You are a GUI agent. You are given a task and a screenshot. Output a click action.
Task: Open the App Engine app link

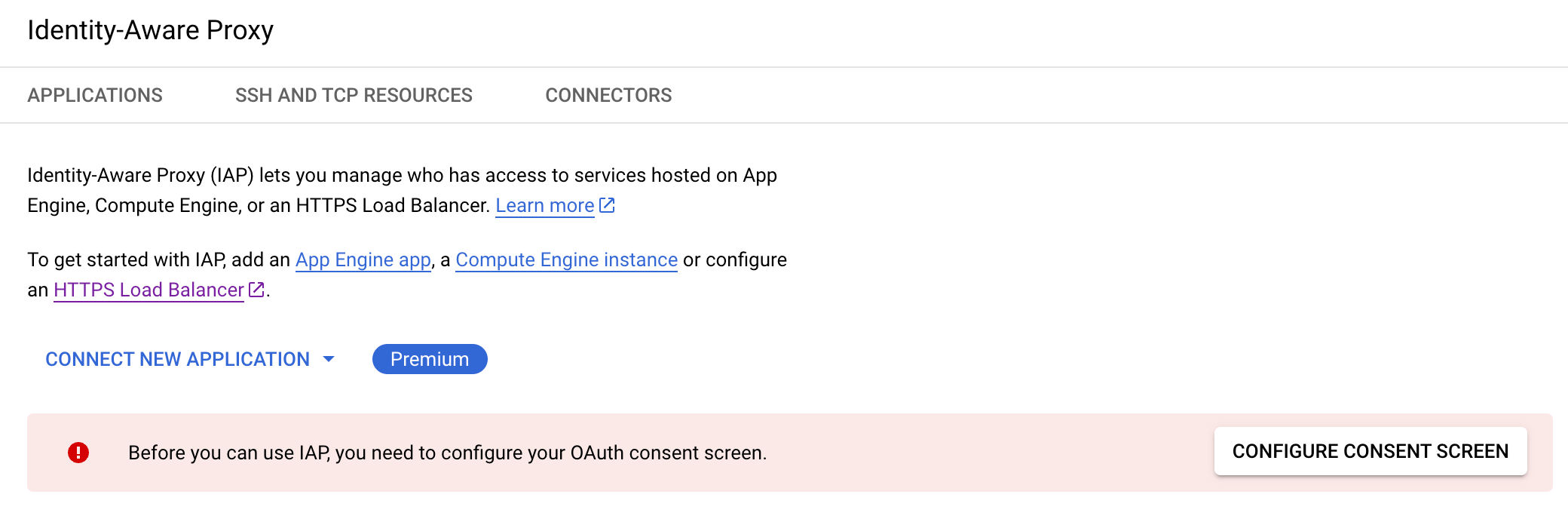[363, 259]
